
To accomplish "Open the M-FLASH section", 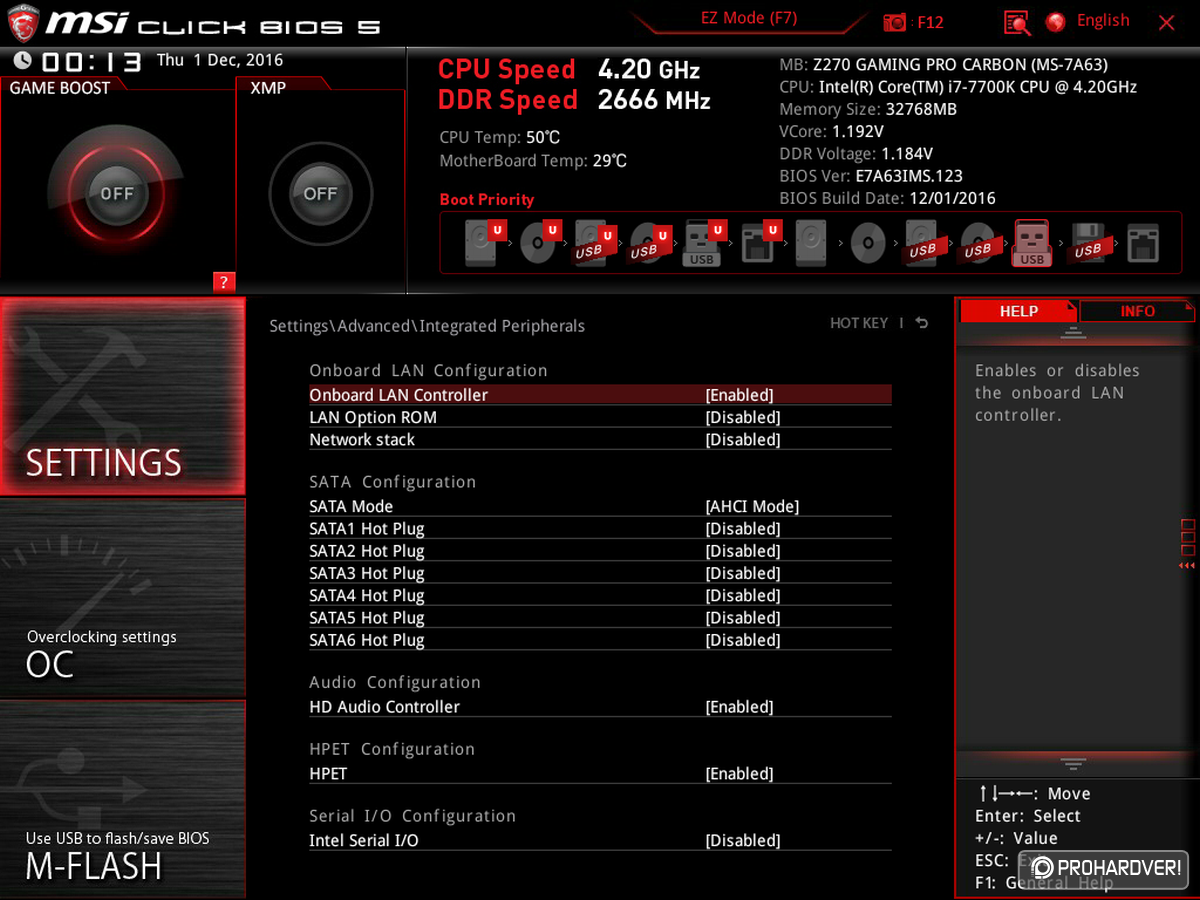I will click(x=122, y=798).
